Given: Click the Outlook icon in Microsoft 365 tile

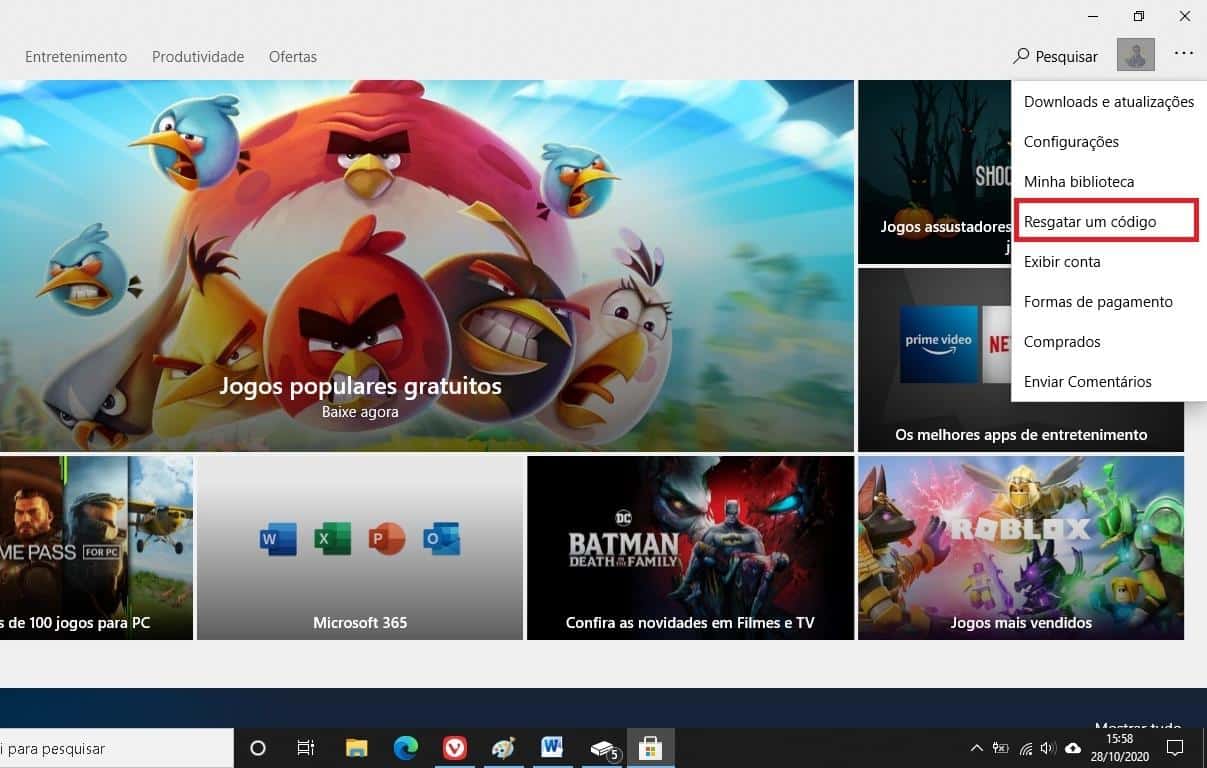Looking at the screenshot, I should coord(441,540).
